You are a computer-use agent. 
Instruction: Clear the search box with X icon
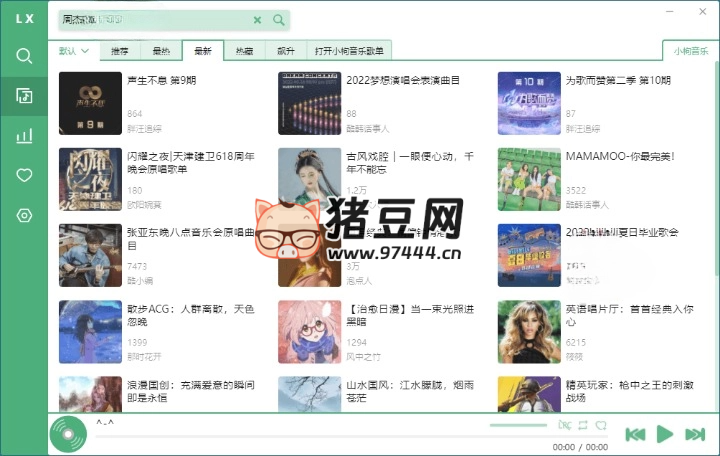coord(258,20)
